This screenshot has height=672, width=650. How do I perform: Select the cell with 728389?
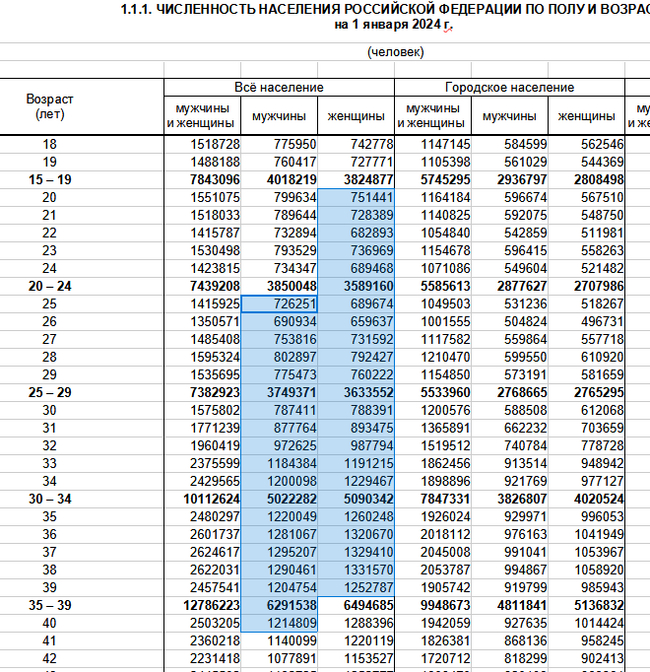pyautogui.click(x=356, y=215)
